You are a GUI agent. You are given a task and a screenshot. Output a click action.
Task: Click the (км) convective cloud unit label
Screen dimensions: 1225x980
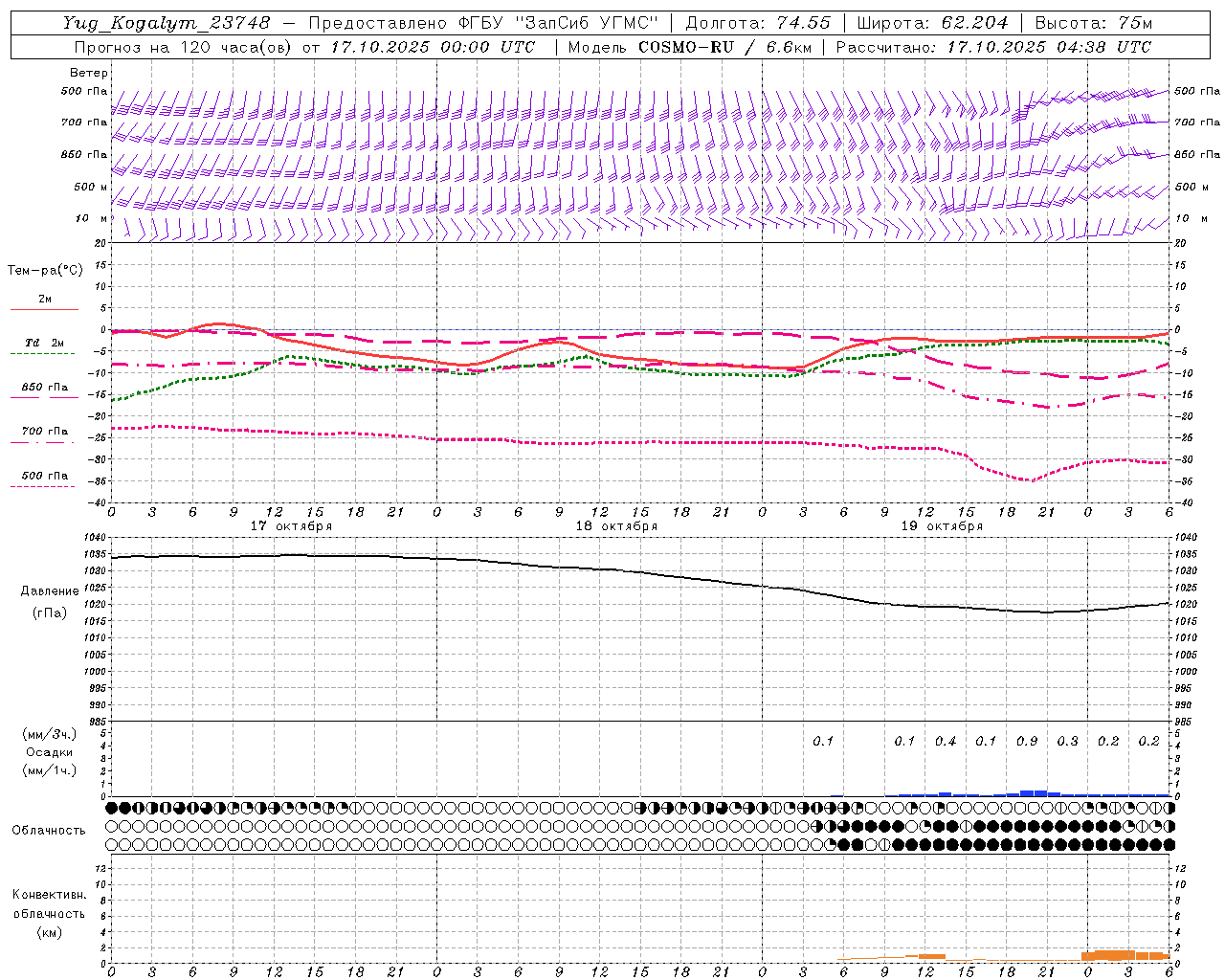pyautogui.click(x=50, y=932)
